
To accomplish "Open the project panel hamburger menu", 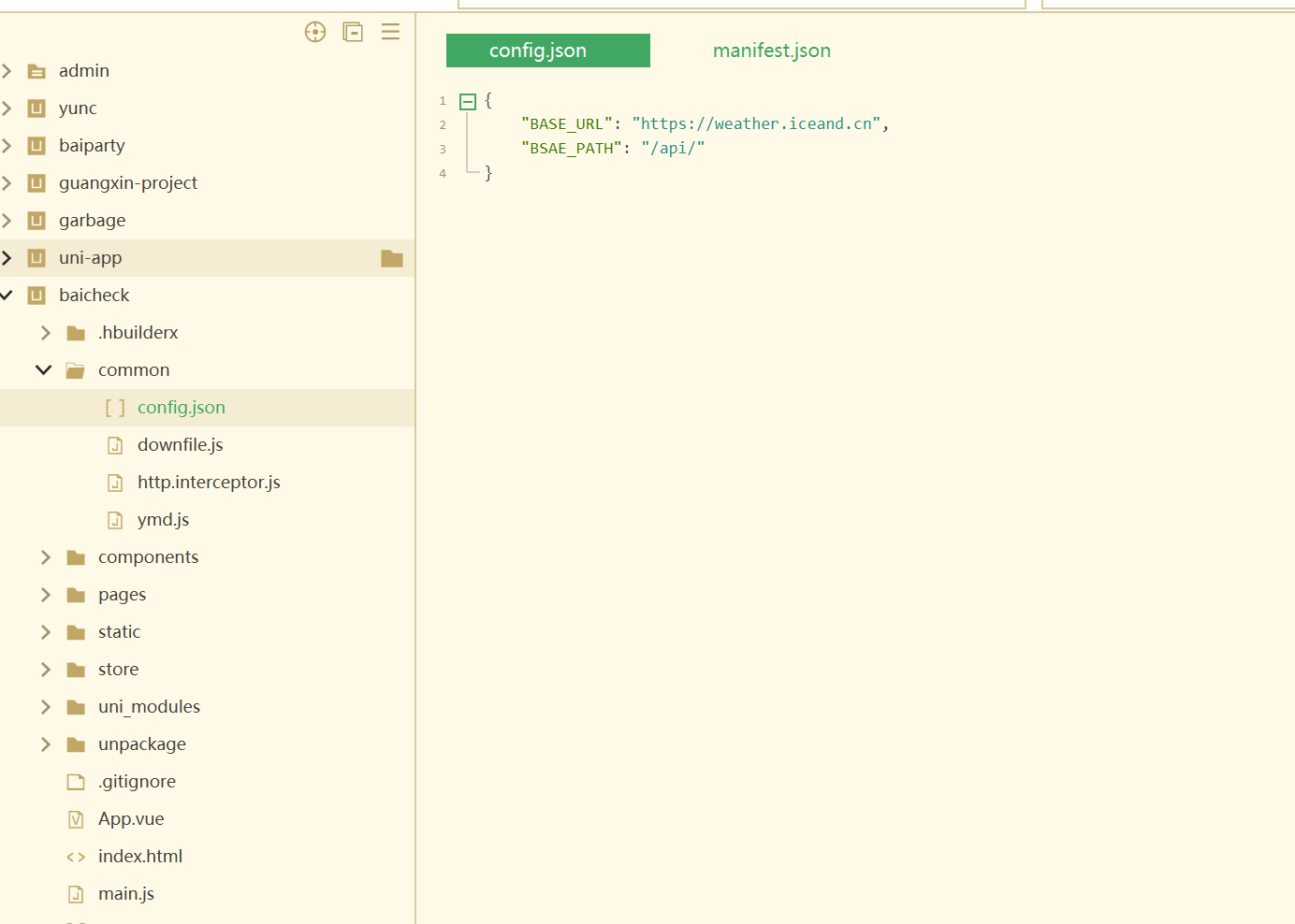I will (390, 33).
